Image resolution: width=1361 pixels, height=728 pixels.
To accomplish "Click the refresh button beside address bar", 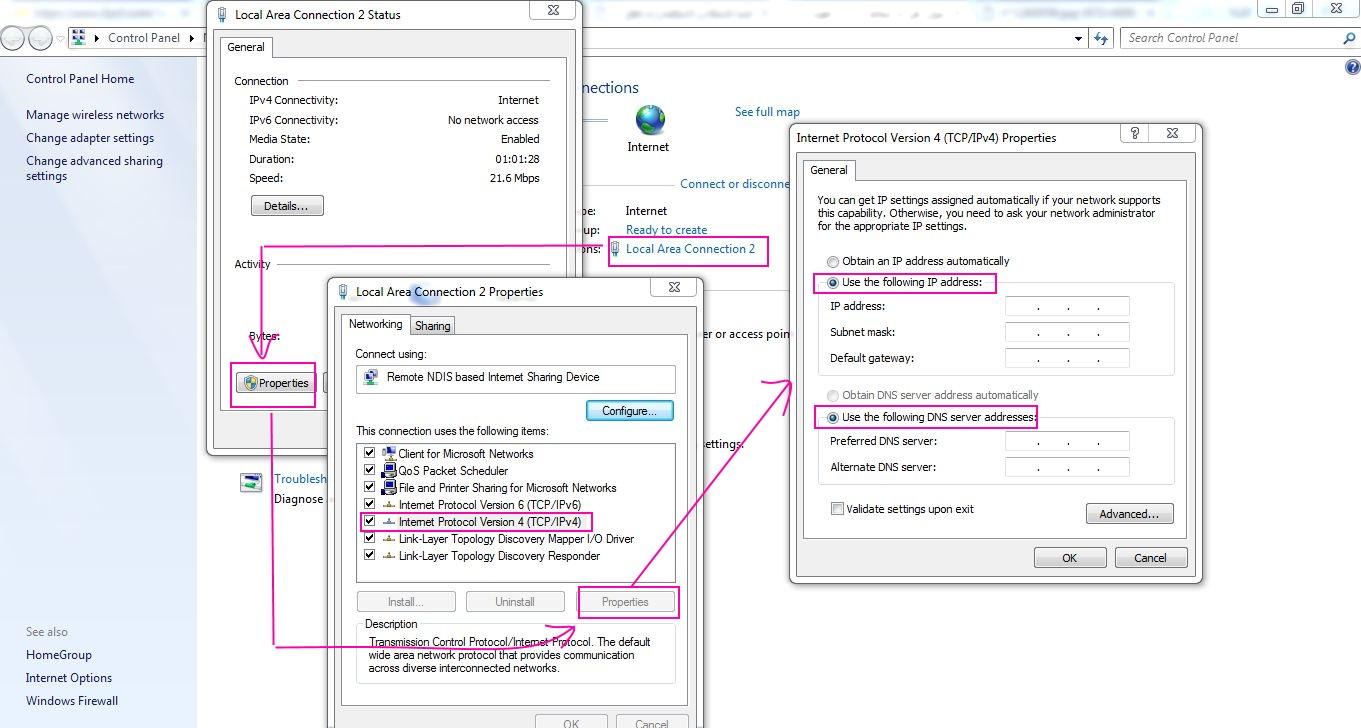I will click(x=1101, y=38).
